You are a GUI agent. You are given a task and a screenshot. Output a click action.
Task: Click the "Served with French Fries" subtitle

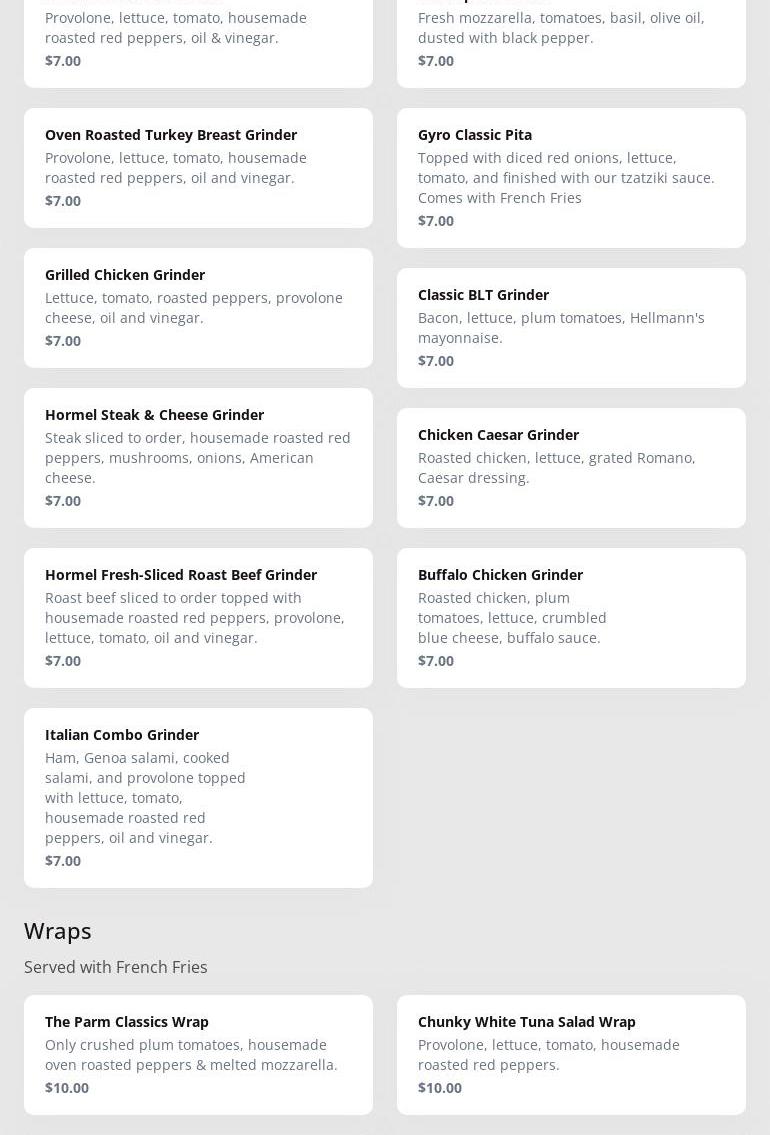coord(116,967)
